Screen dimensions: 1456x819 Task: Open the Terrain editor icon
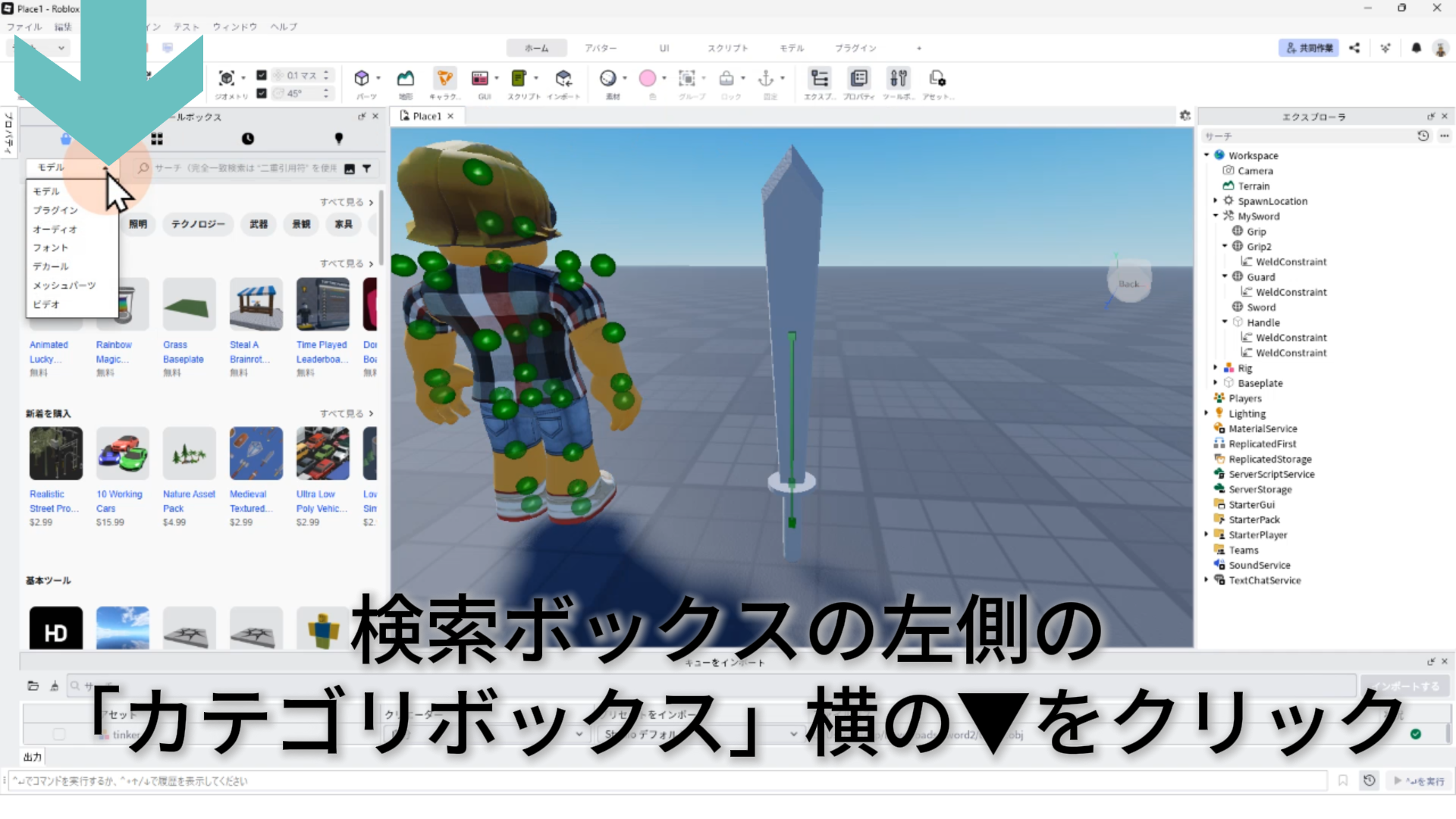[406, 78]
